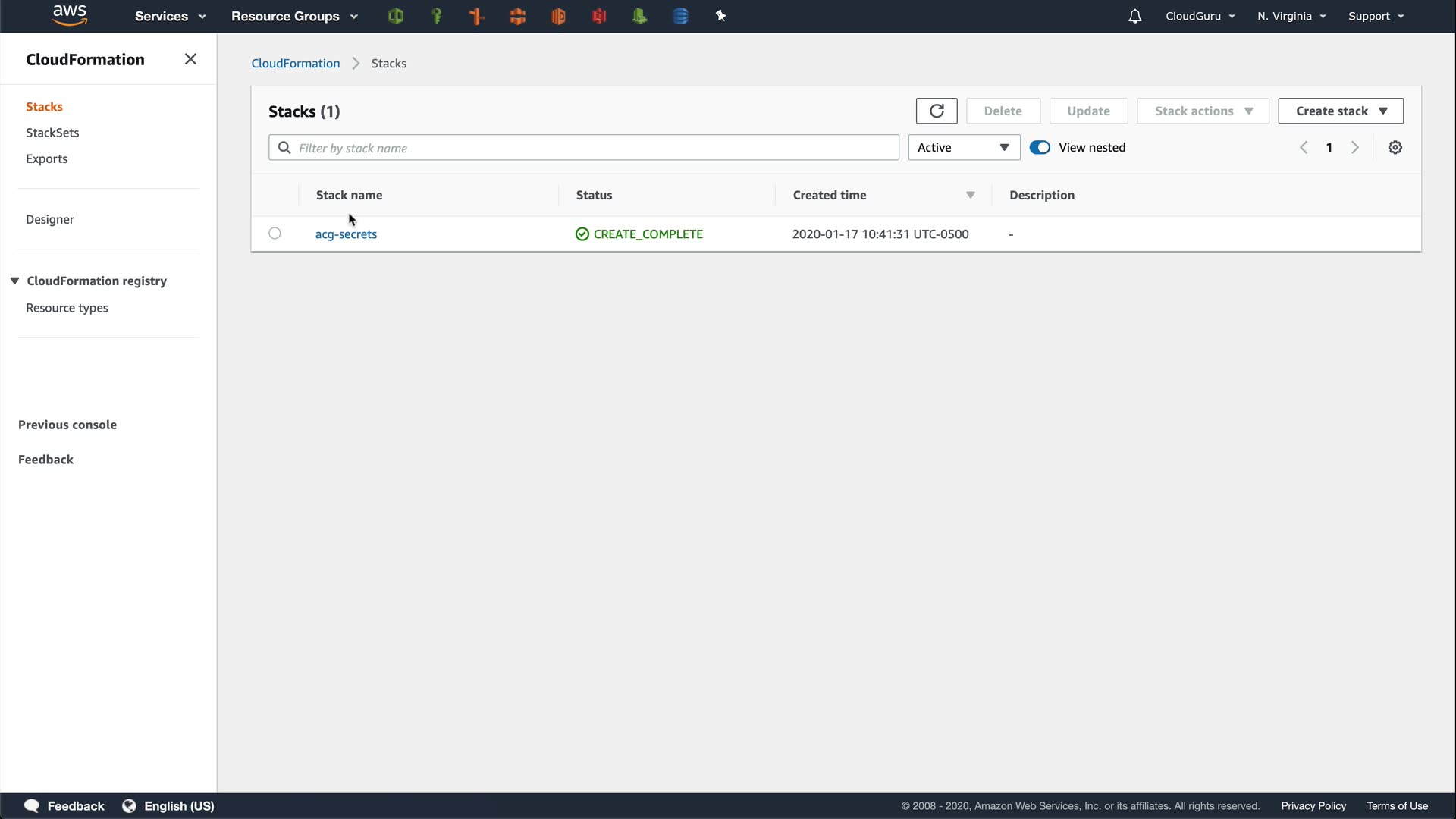
Task: Collapse the CloudFormation registry section
Action: [14, 281]
